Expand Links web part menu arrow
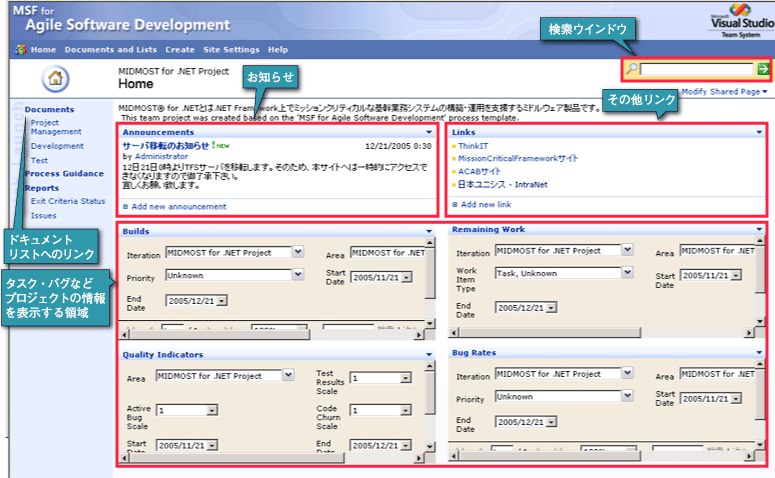Screen dimensions: 775x478 759,132
